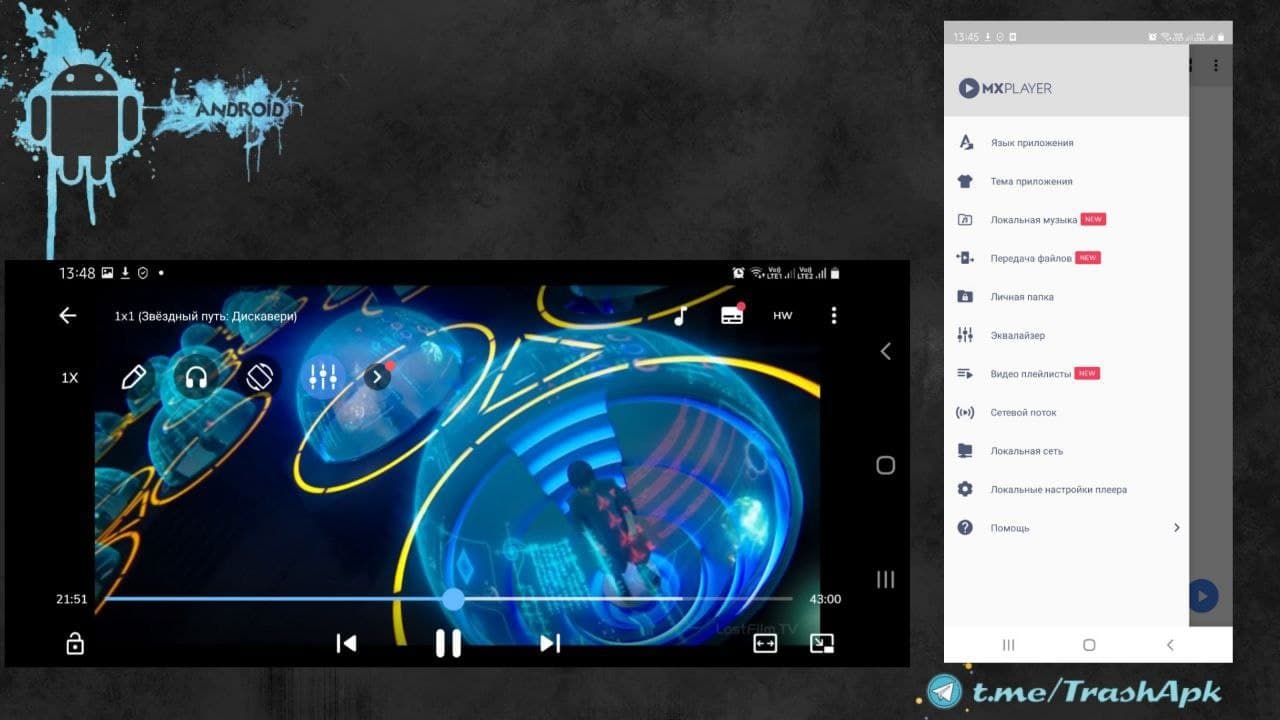The image size is (1280, 720).
Task: Change playback speed via the 1X button
Action: pyautogui.click(x=70, y=378)
